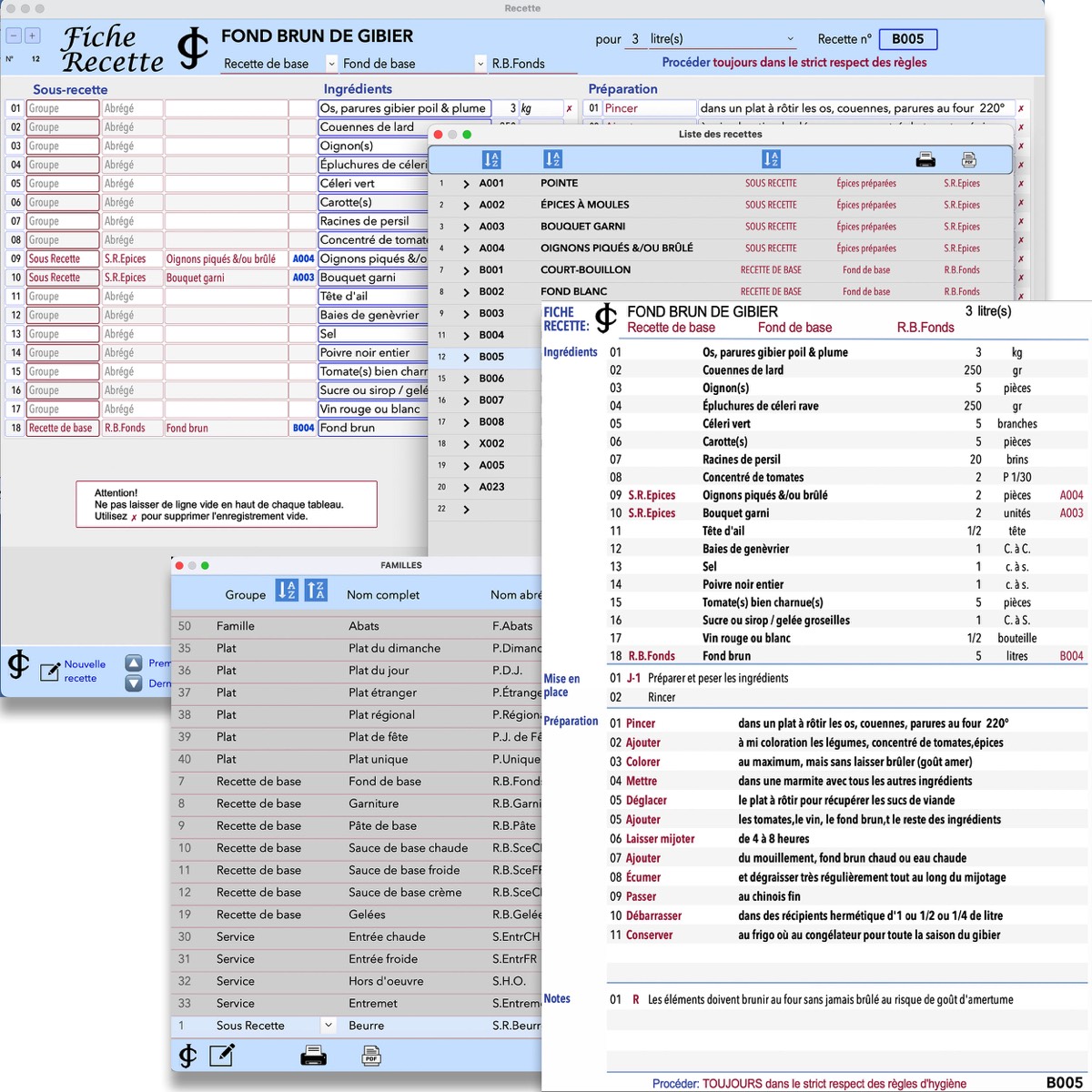Sort recipe list by code column A-Z

click(x=490, y=159)
